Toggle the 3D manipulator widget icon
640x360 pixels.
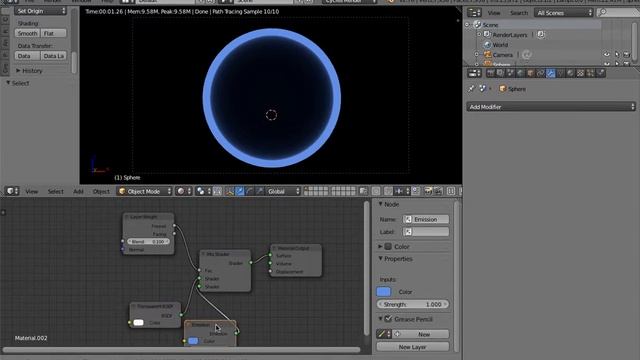click(x=230, y=191)
